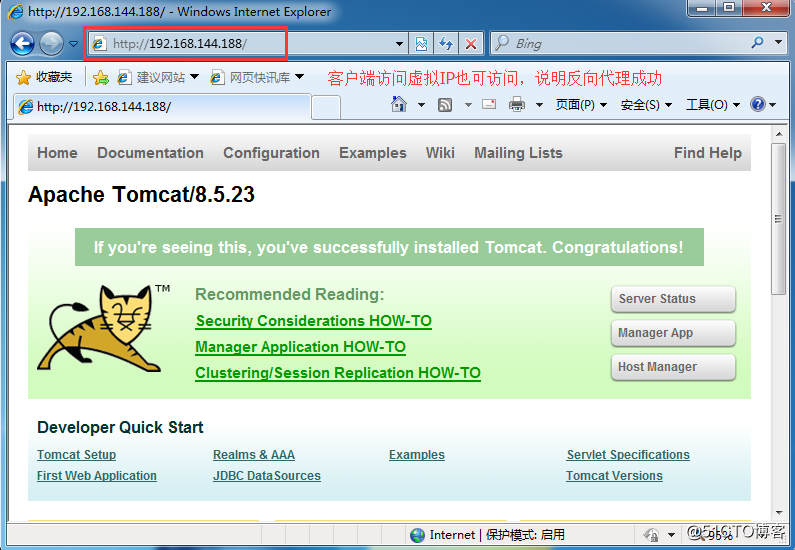The image size is (795, 550).
Task: Click 保护模式: 启用 protected mode status text
Action: (x=525, y=535)
